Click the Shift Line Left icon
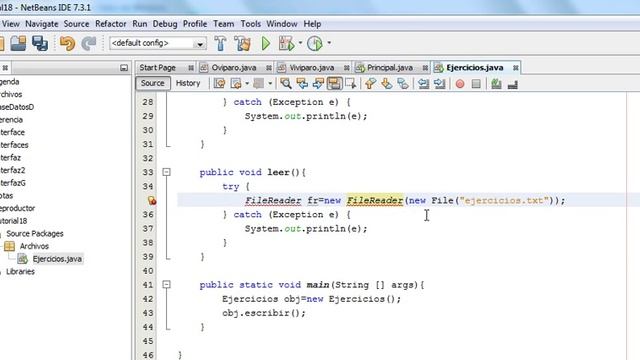The height and width of the screenshot is (360, 640). click(423, 84)
